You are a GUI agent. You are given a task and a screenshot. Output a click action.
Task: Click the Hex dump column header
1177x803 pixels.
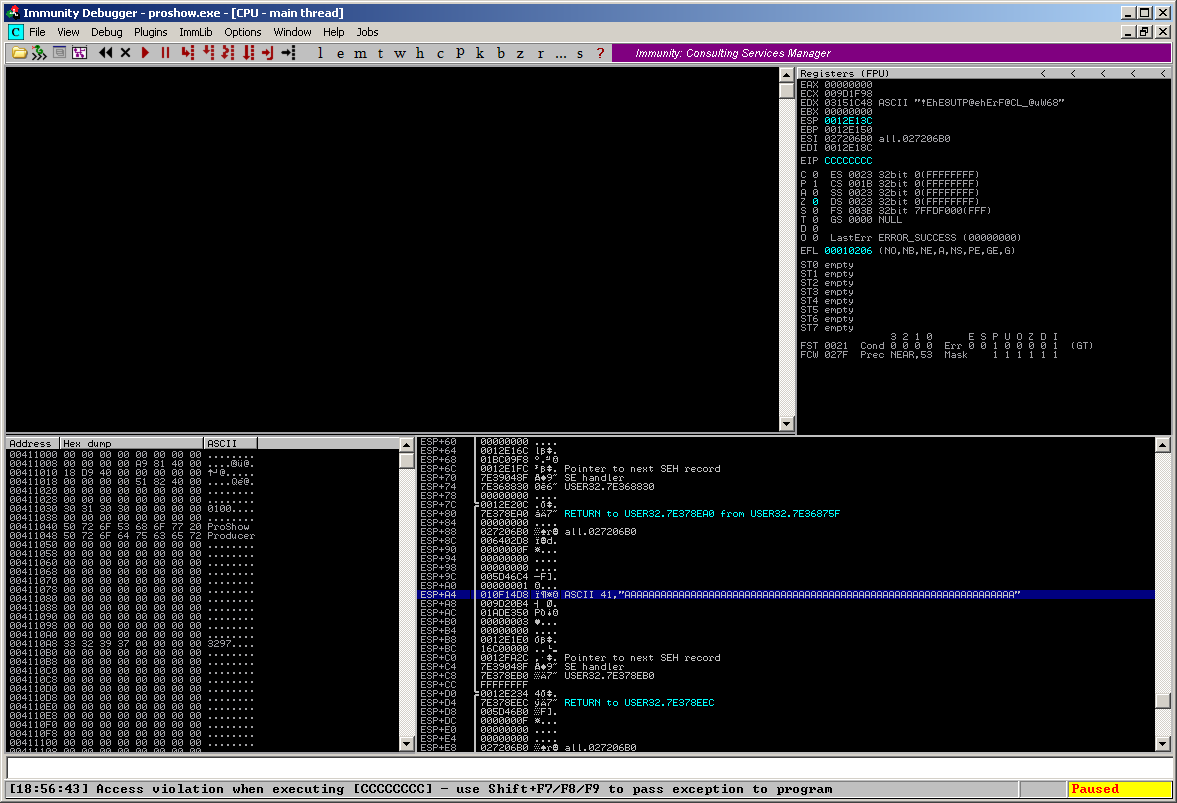pyautogui.click(x=132, y=444)
